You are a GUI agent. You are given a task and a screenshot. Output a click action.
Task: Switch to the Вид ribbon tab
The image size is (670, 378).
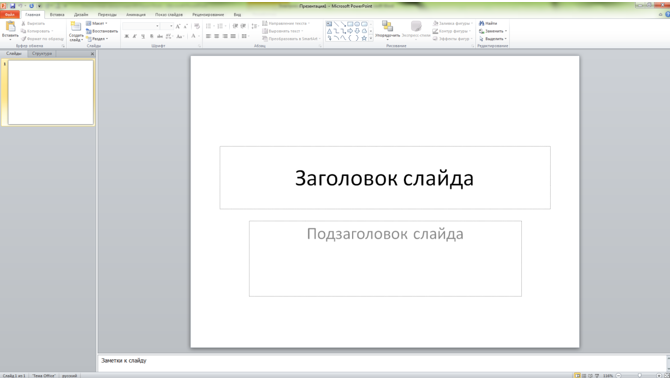click(237, 15)
